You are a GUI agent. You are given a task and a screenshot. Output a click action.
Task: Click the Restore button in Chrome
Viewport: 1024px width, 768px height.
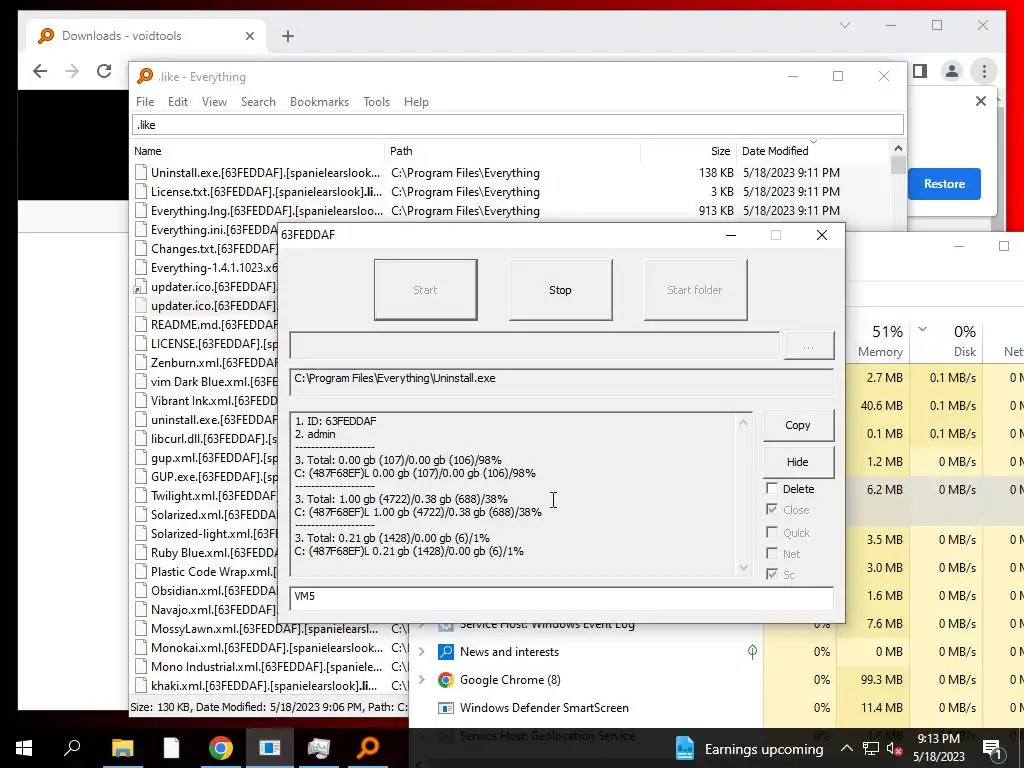(944, 184)
